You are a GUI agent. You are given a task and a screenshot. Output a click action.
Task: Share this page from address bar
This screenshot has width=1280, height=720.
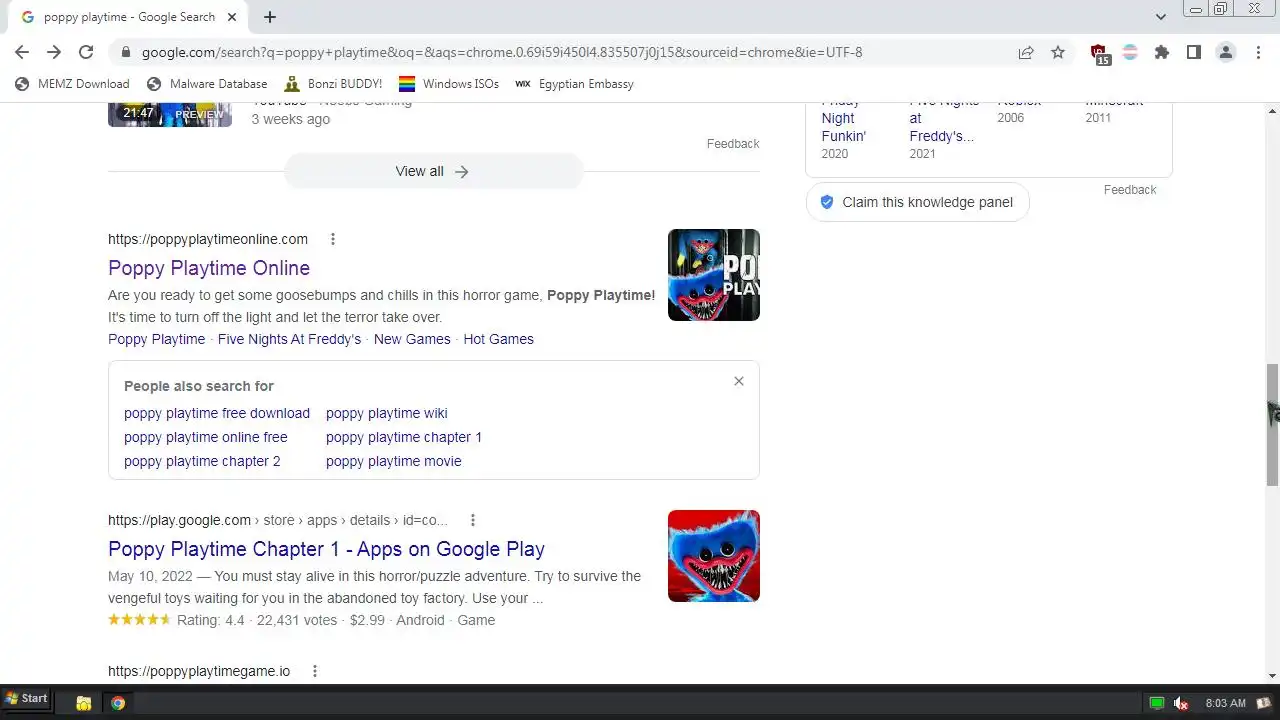tap(1026, 52)
